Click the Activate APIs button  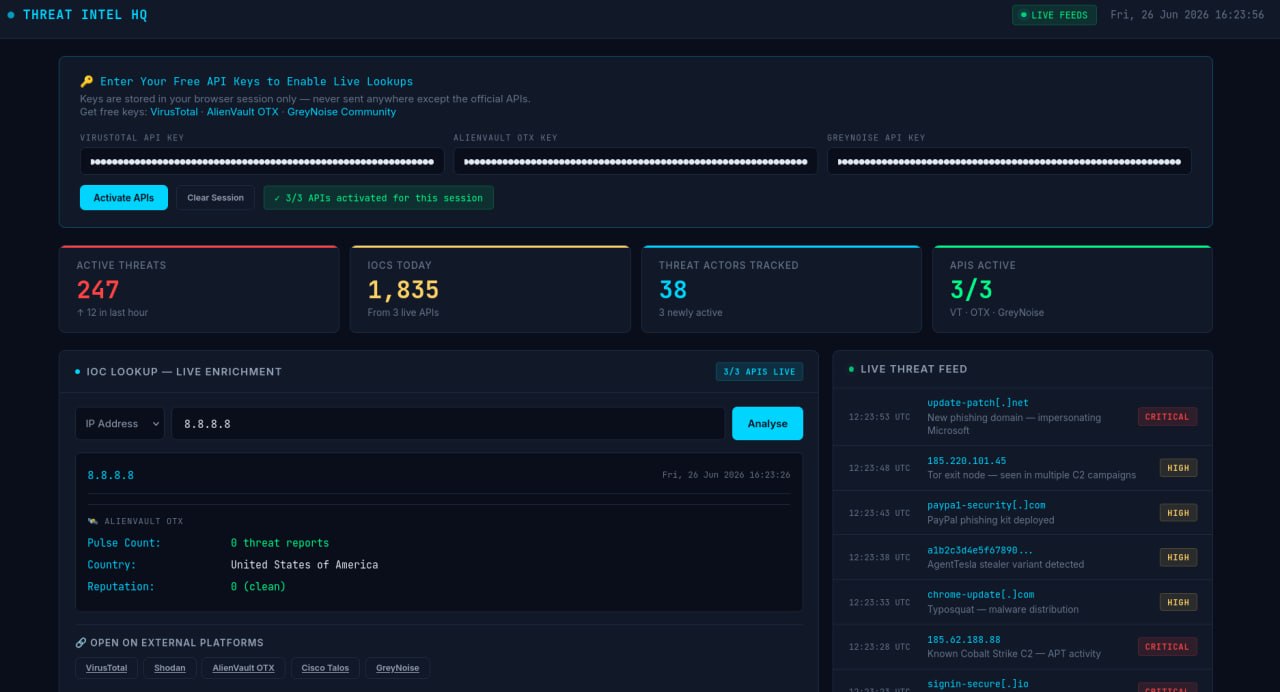pyautogui.click(x=124, y=198)
